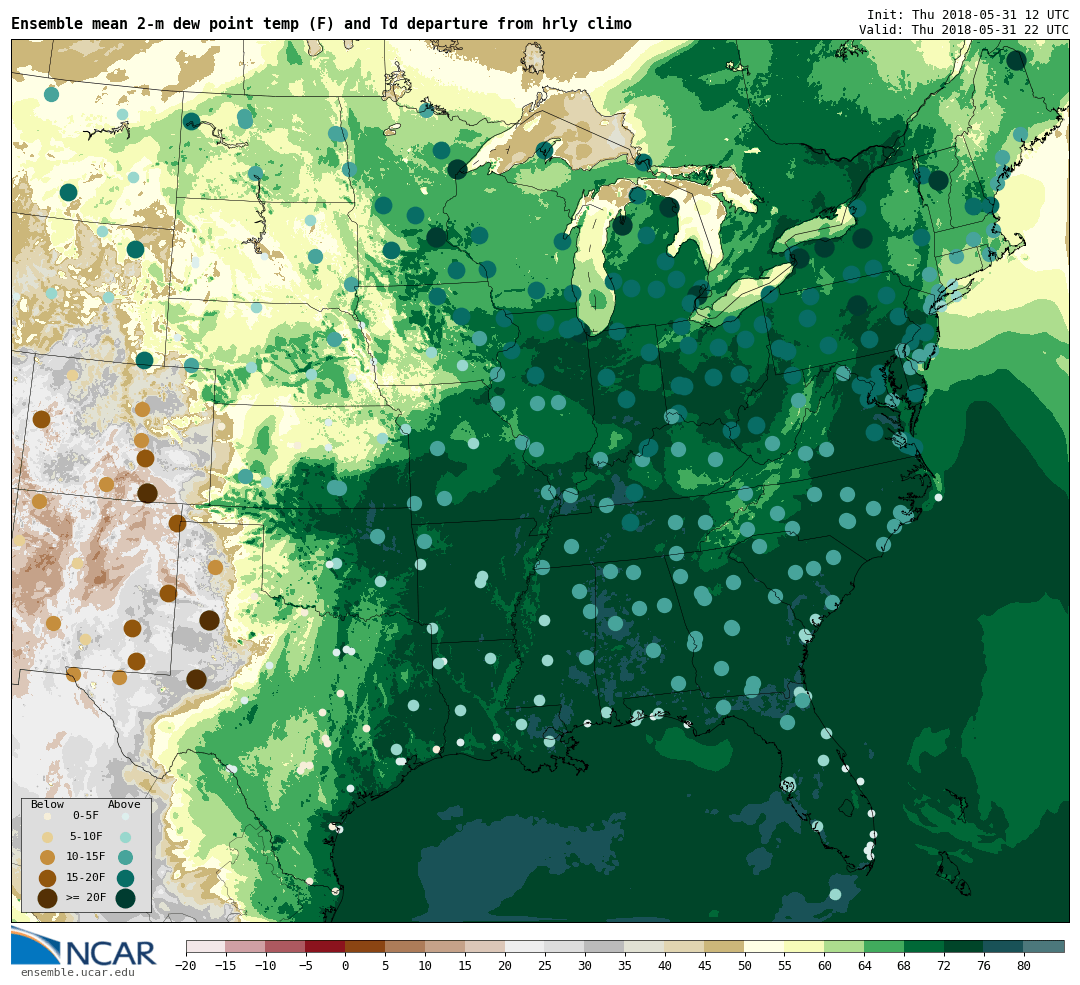The image size is (1080, 985).
Task: Click the '35' colorbar tick label
Action: pyautogui.click(x=625, y=966)
